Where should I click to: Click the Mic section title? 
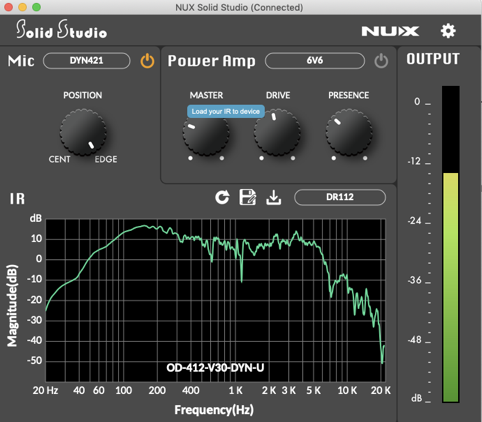[x=21, y=61]
